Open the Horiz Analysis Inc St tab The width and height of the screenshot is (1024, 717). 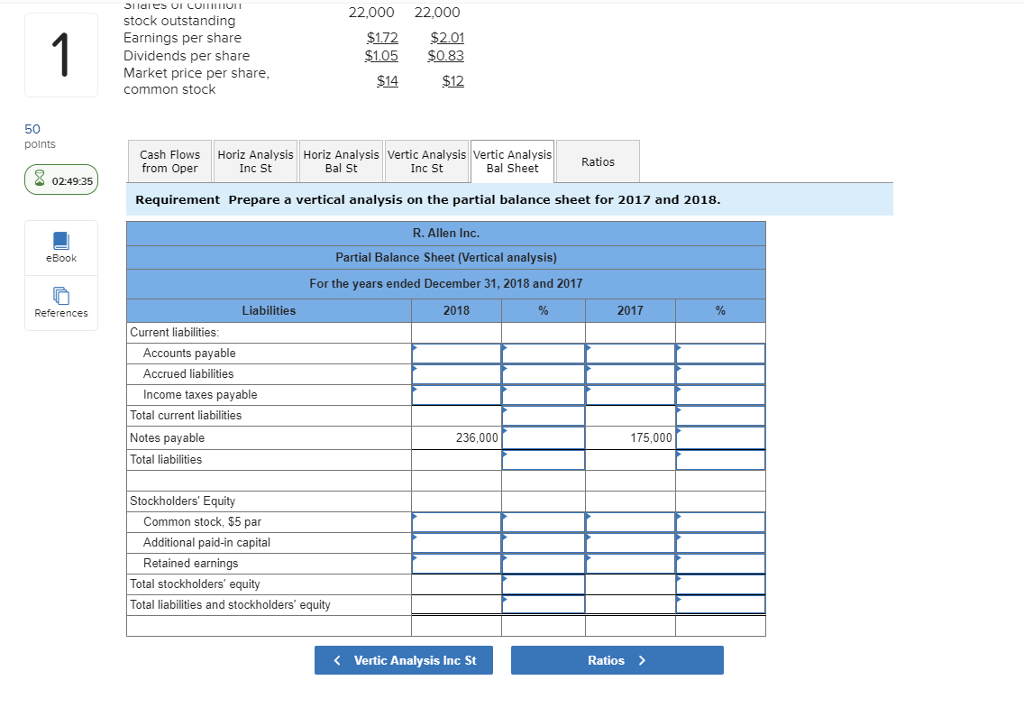(x=254, y=161)
